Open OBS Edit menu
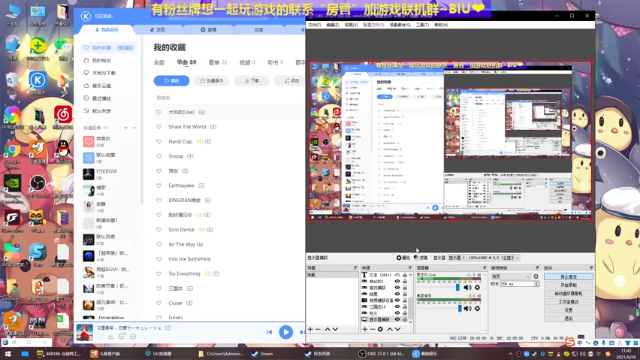The image size is (640, 360). tap(333, 25)
